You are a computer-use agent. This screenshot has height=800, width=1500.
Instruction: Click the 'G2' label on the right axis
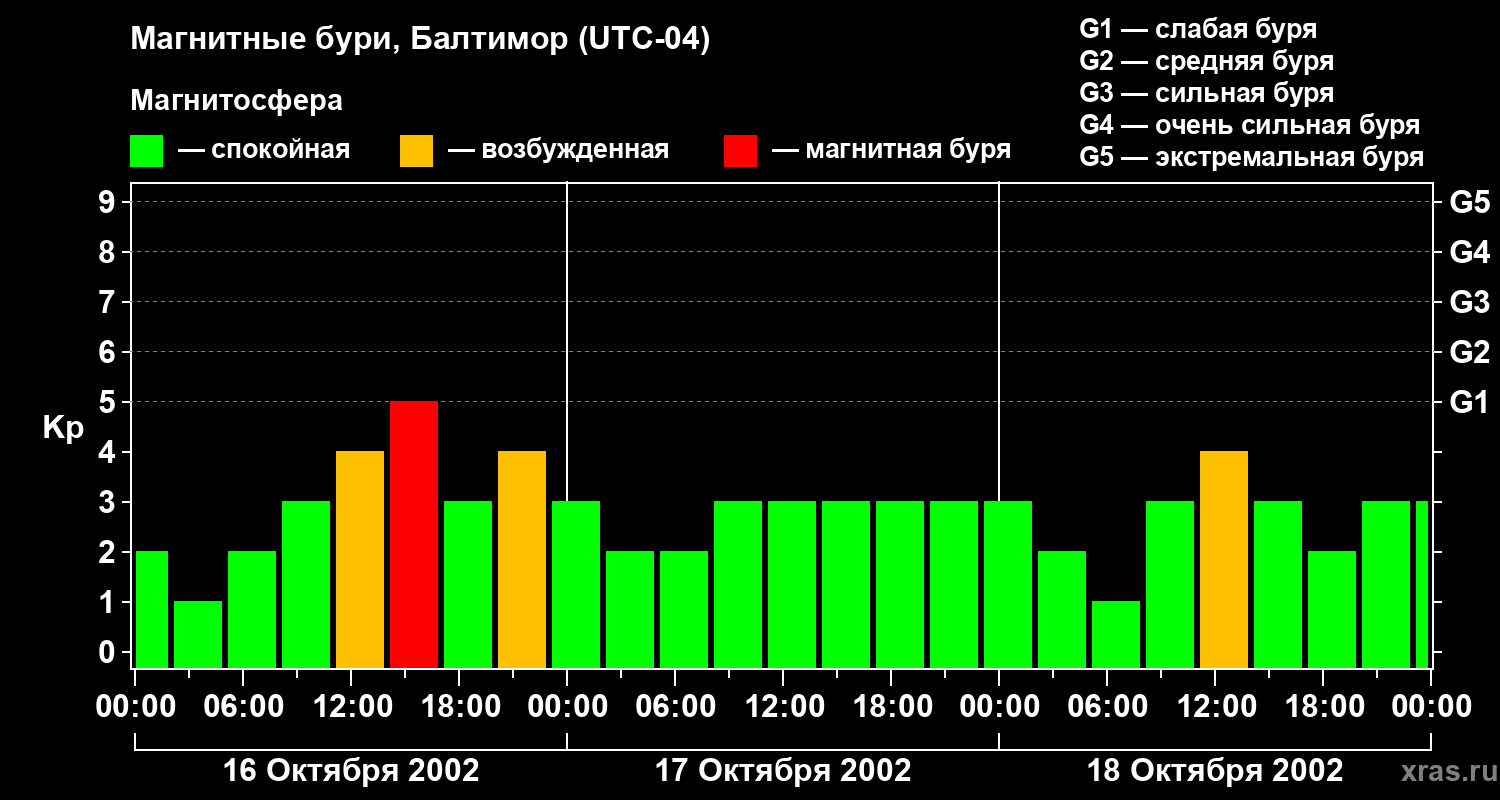pyautogui.click(x=1470, y=352)
